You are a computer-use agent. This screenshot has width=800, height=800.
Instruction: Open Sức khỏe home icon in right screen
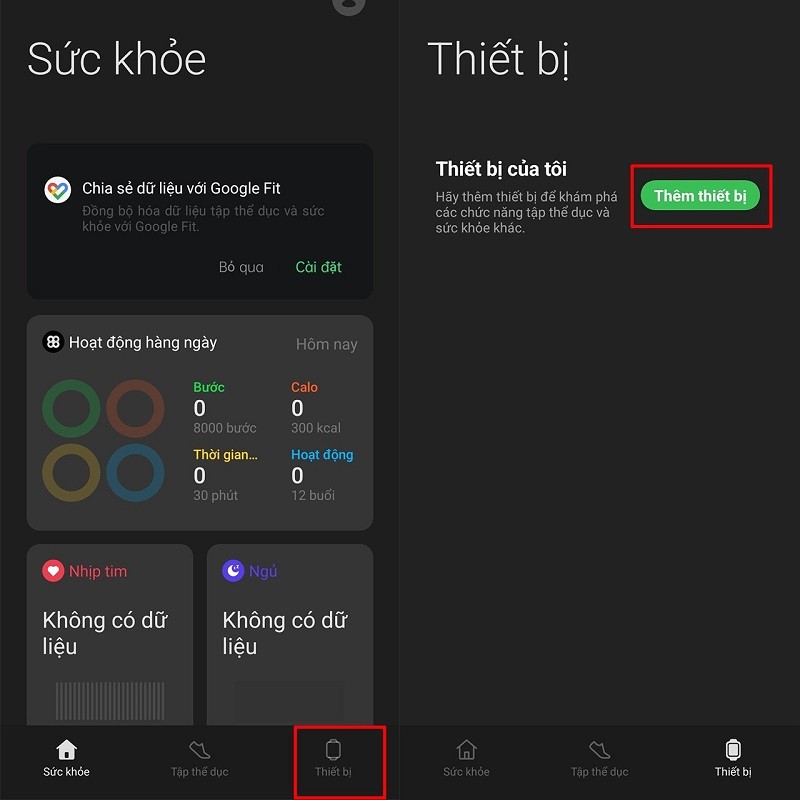tap(466, 750)
